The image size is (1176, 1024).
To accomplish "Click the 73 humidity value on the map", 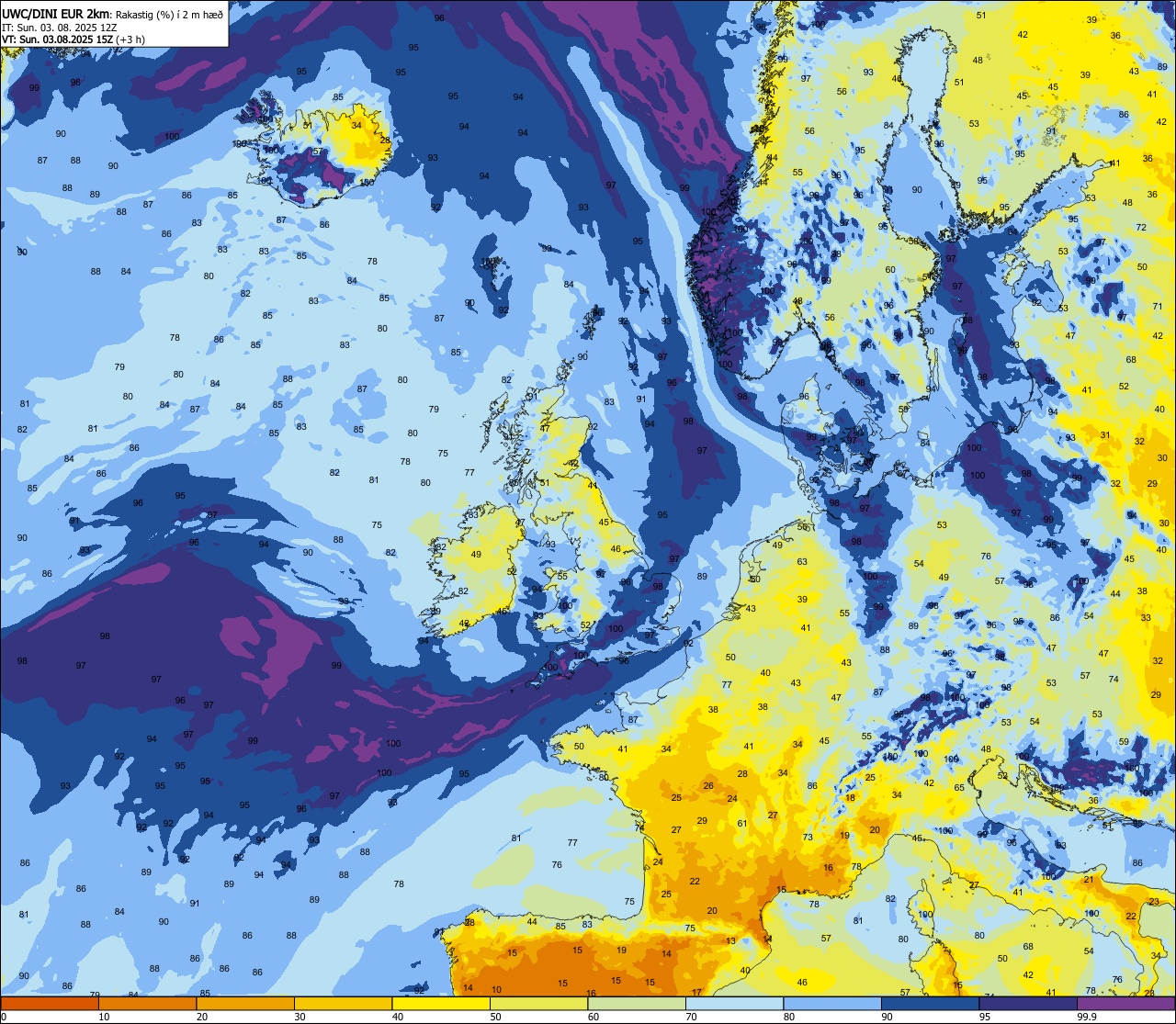I will pyautogui.click(x=808, y=837).
